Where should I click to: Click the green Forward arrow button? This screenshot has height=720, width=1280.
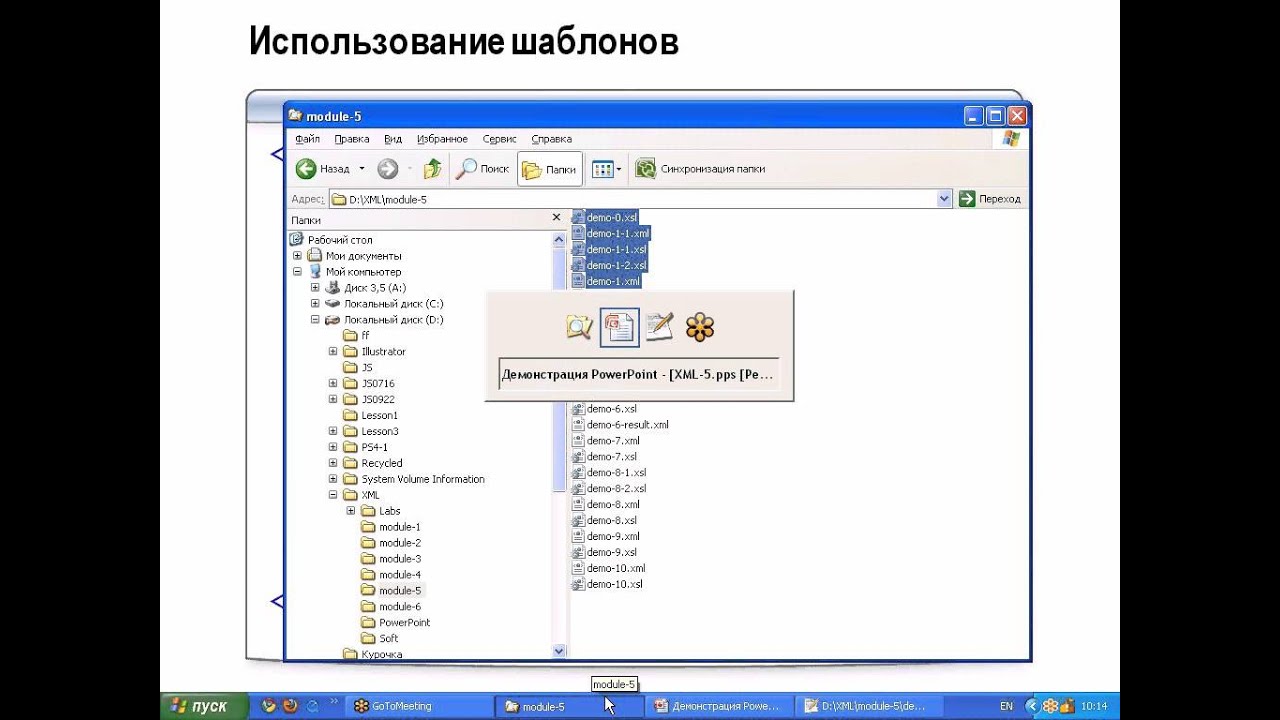pyautogui.click(x=388, y=169)
